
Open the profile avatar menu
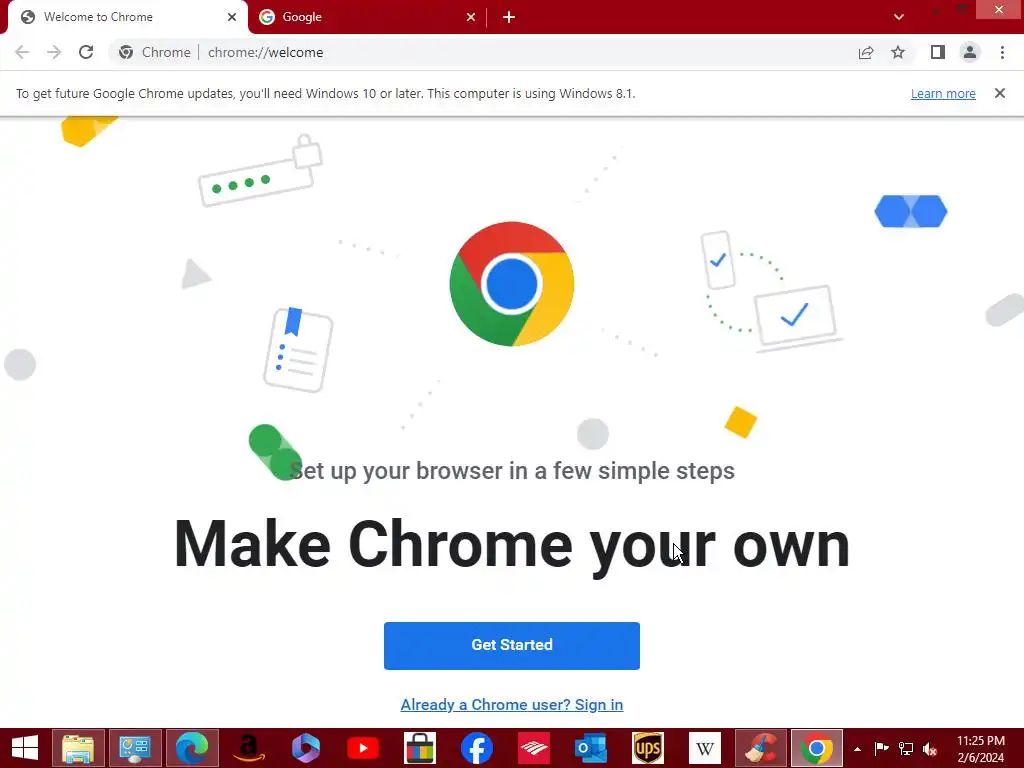[970, 52]
